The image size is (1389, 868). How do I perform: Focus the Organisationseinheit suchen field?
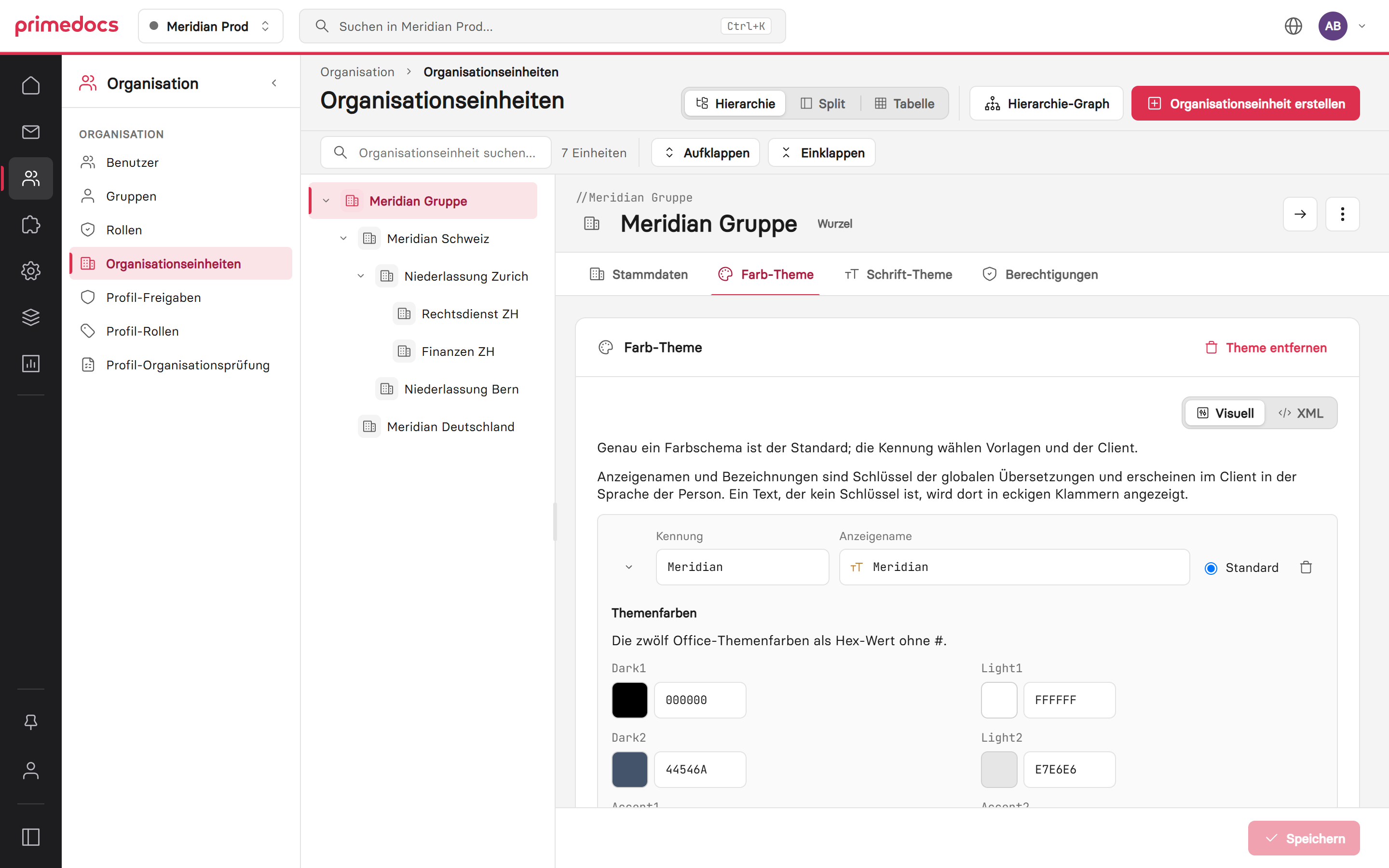(x=436, y=153)
